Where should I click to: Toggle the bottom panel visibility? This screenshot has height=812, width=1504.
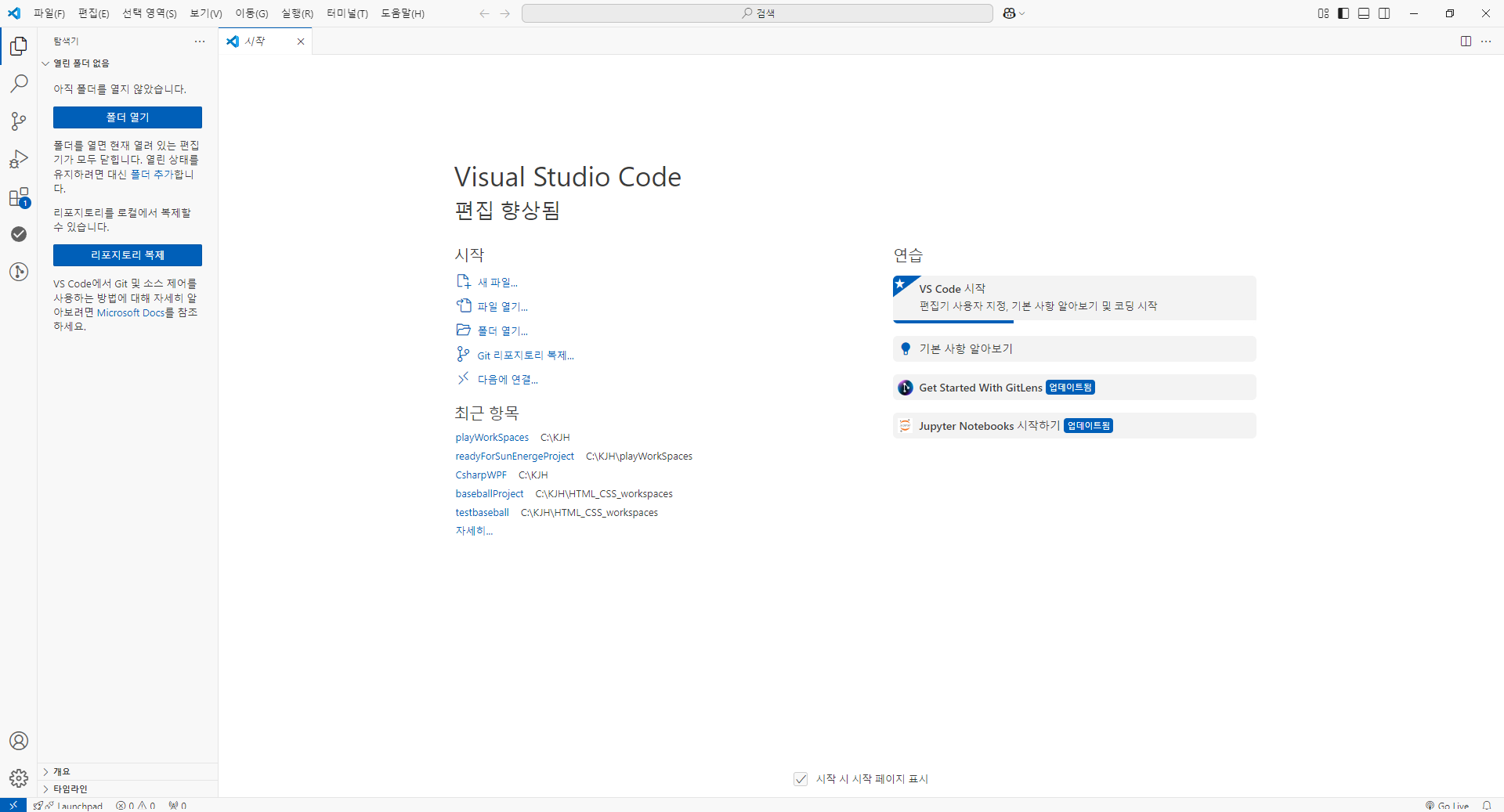tap(1364, 13)
